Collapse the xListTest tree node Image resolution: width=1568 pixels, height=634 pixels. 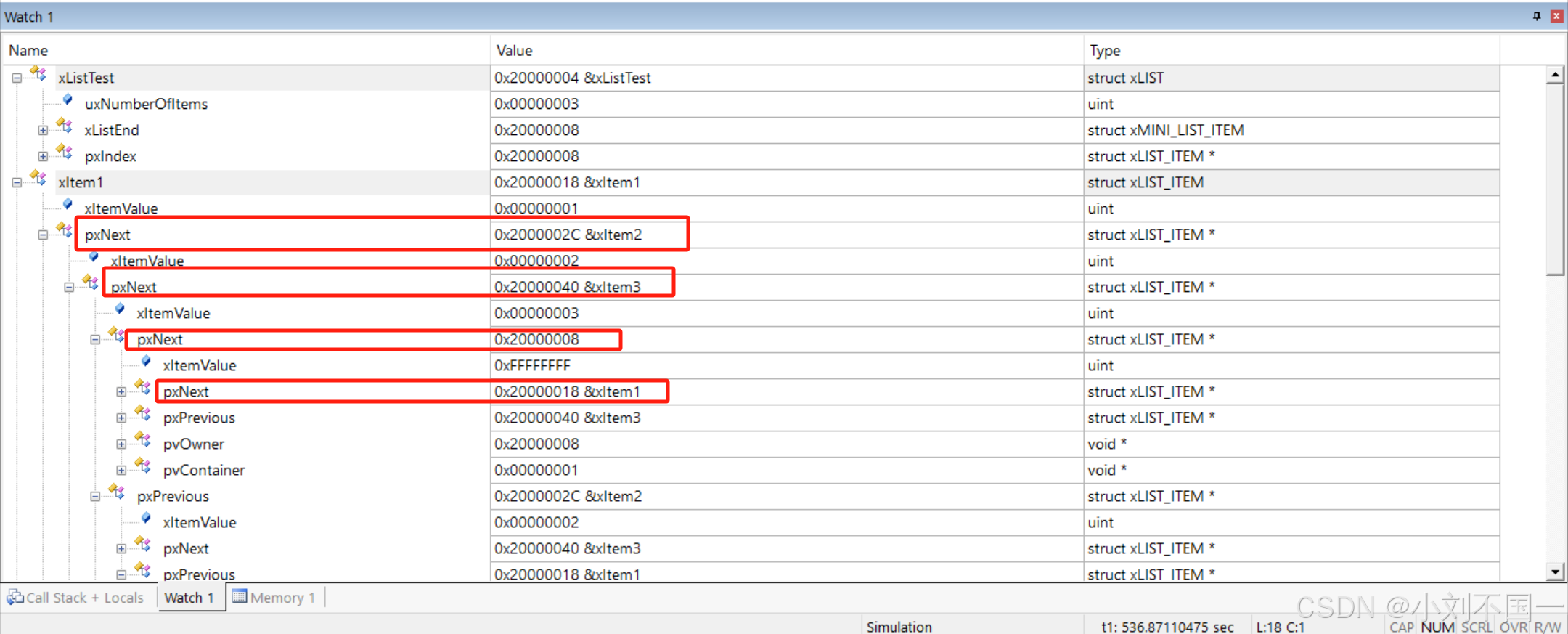pyautogui.click(x=17, y=78)
